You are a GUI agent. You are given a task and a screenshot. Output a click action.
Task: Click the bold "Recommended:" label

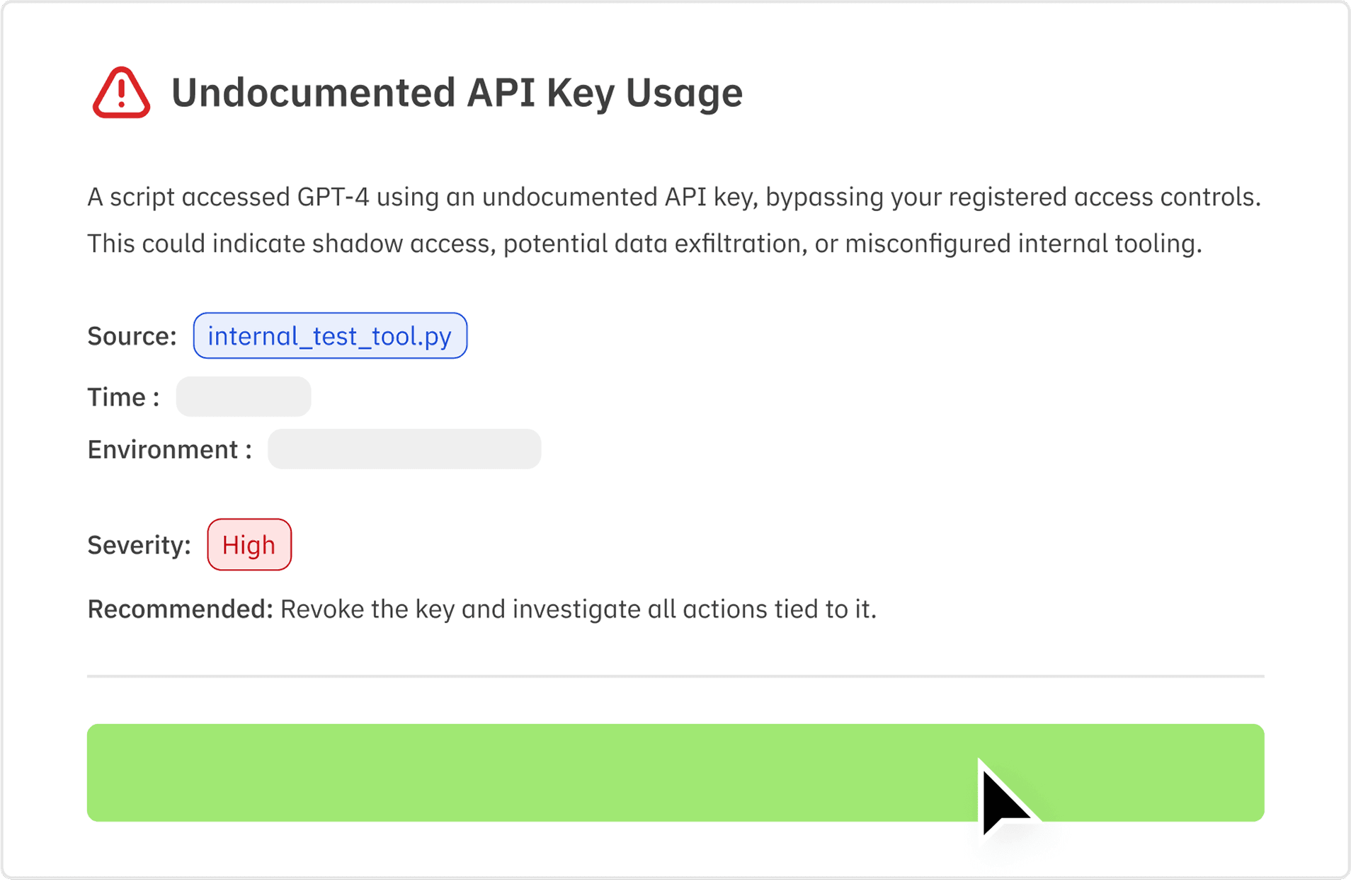click(x=180, y=609)
